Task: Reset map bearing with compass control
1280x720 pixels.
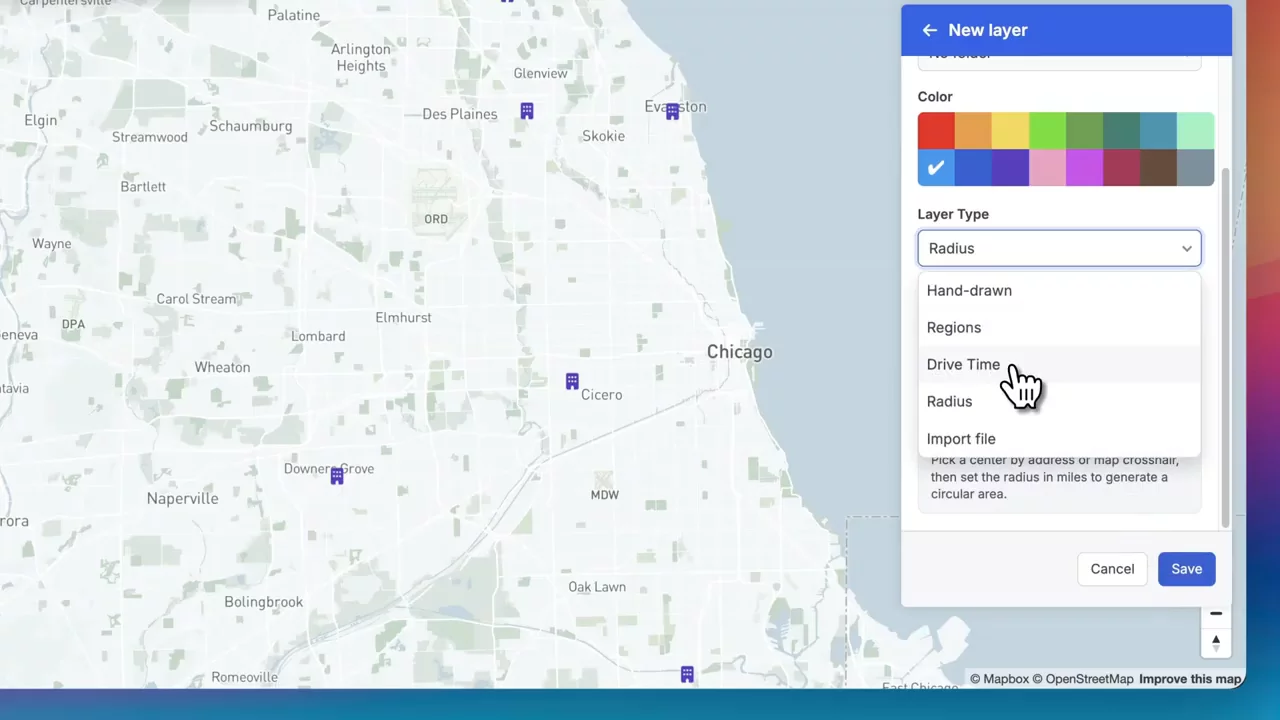Action: click(x=1216, y=642)
